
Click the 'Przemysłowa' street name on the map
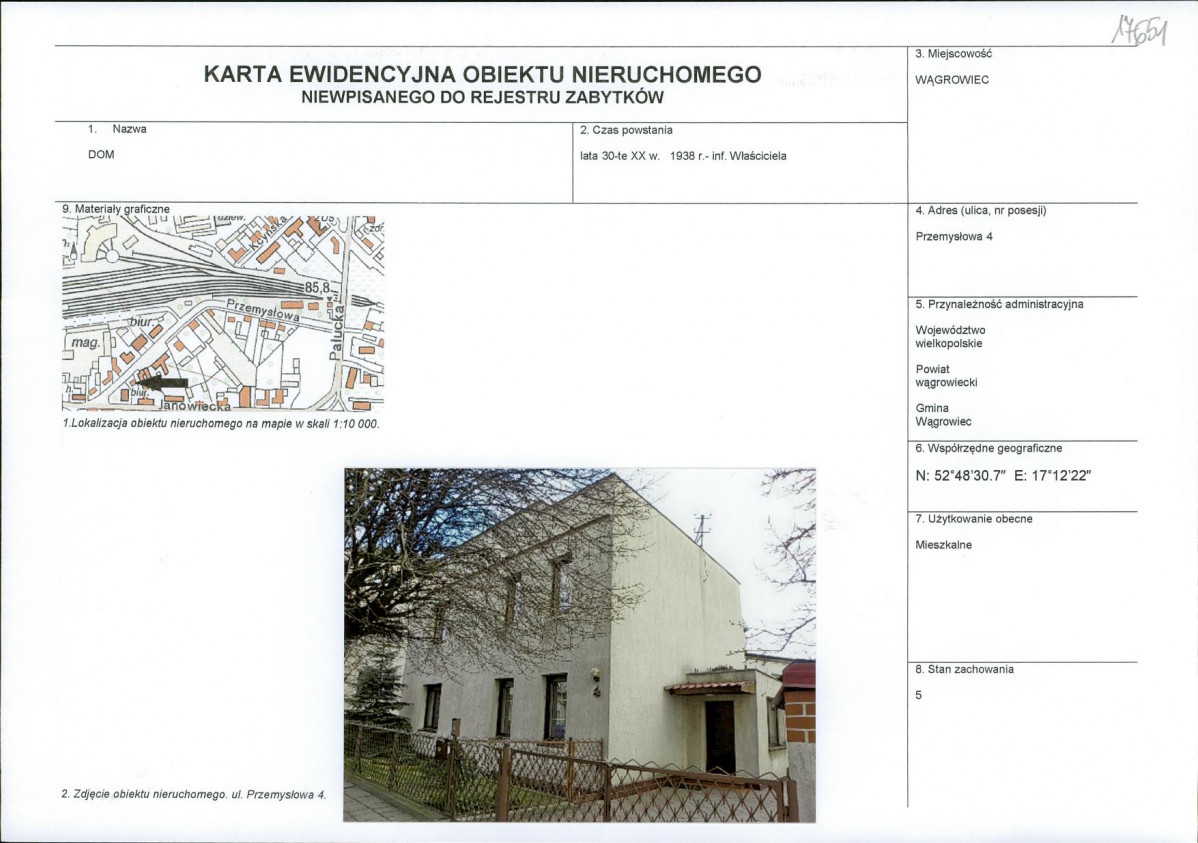[x=263, y=309]
